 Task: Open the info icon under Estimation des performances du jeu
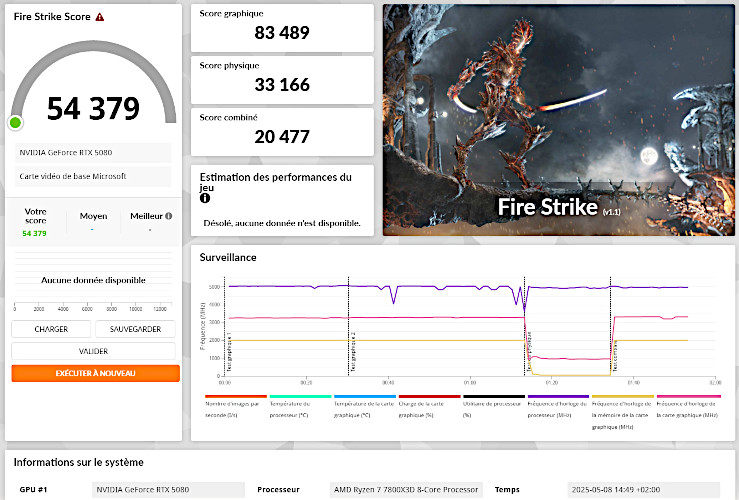coord(205,198)
